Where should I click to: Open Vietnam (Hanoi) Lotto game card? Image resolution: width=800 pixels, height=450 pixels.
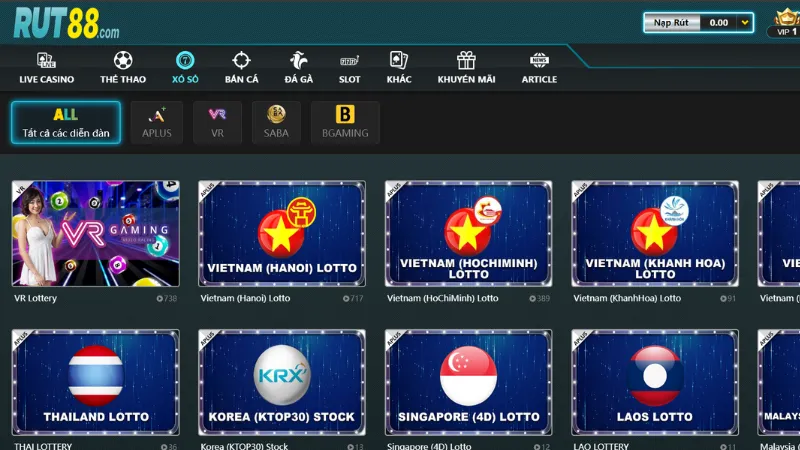[x=282, y=233]
